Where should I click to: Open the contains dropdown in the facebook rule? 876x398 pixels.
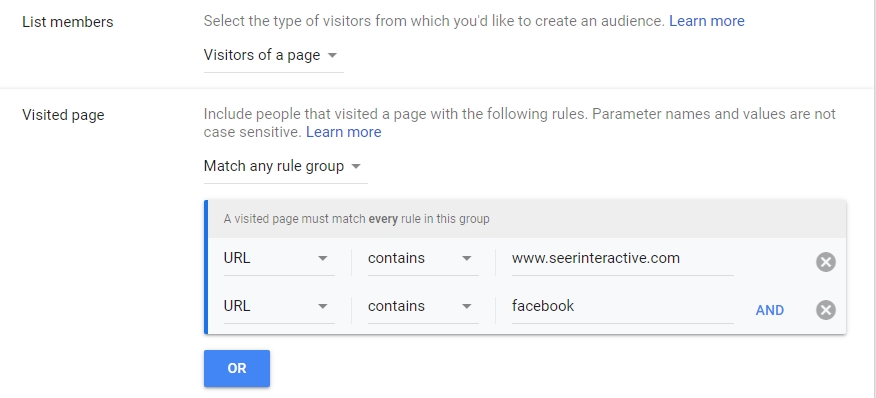coord(423,307)
